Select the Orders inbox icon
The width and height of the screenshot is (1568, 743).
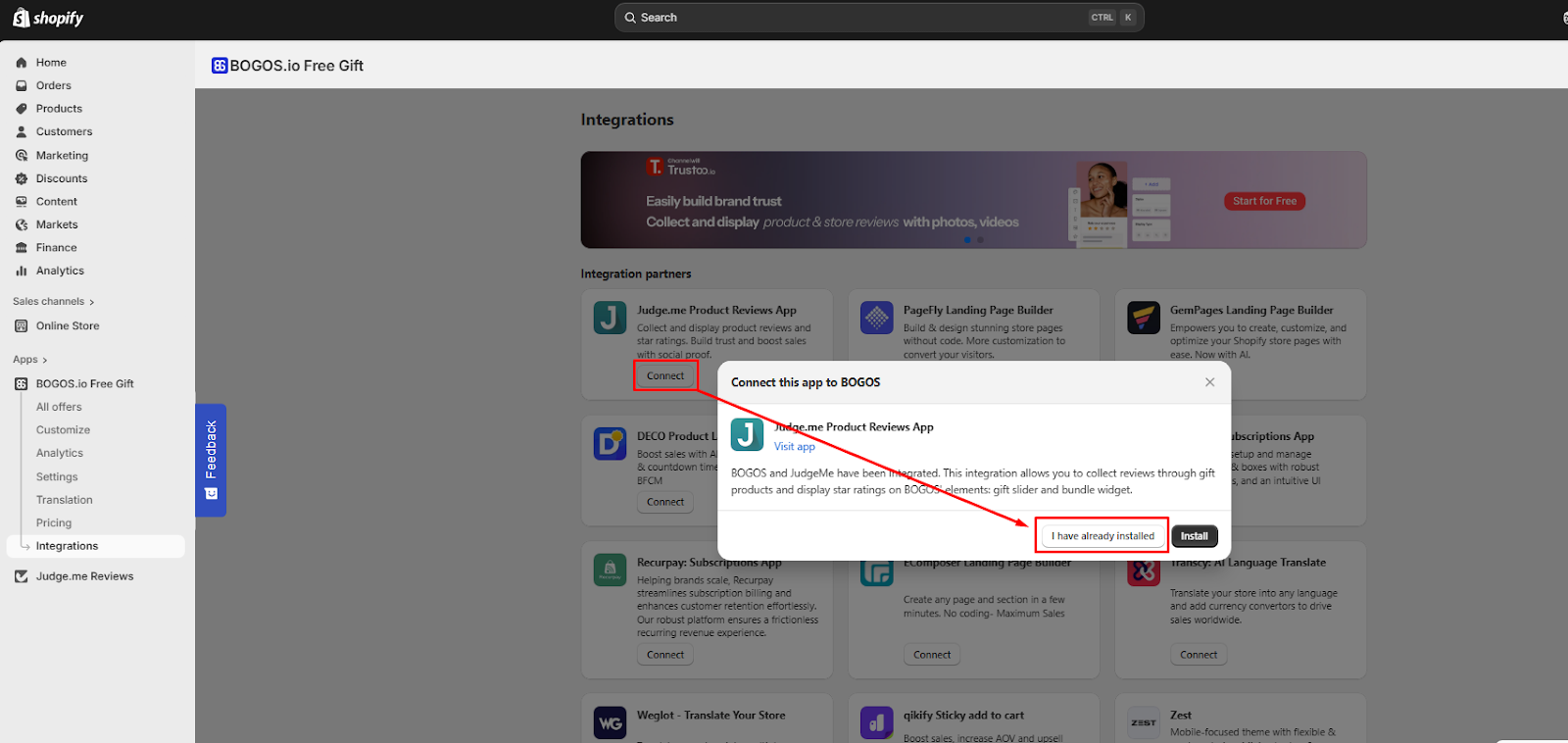point(22,85)
